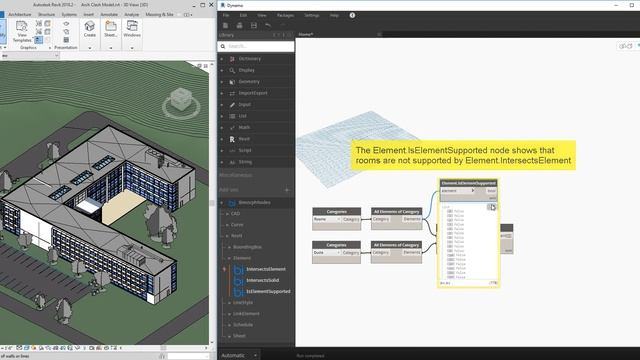Click the Library search field
640x360 pixels.
pyautogui.click(x=256, y=47)
